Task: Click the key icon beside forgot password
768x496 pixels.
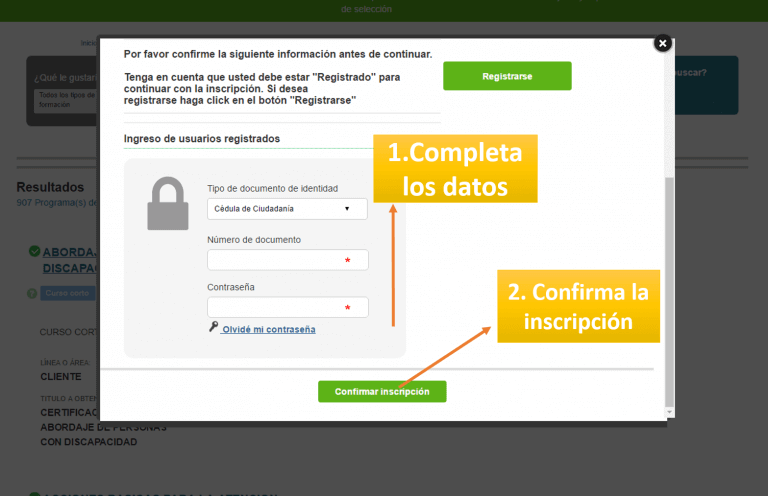Action: coord(213,327)
